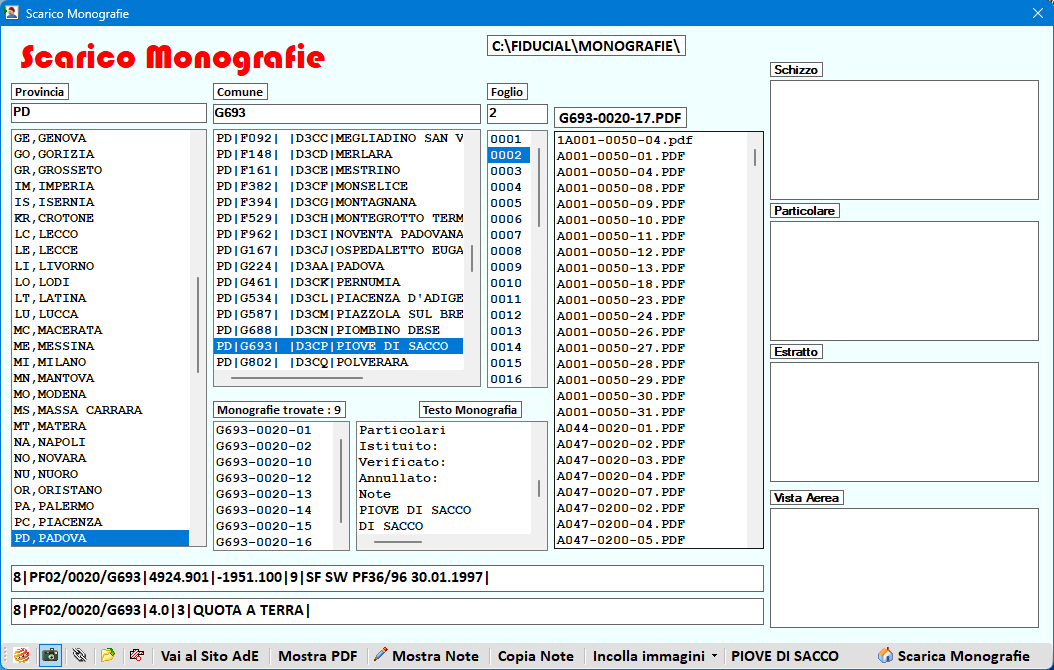This screenshot has height=670, width=1054.
Task: Click the Vista Aerea image preview box
Action: tap(904, 568)
